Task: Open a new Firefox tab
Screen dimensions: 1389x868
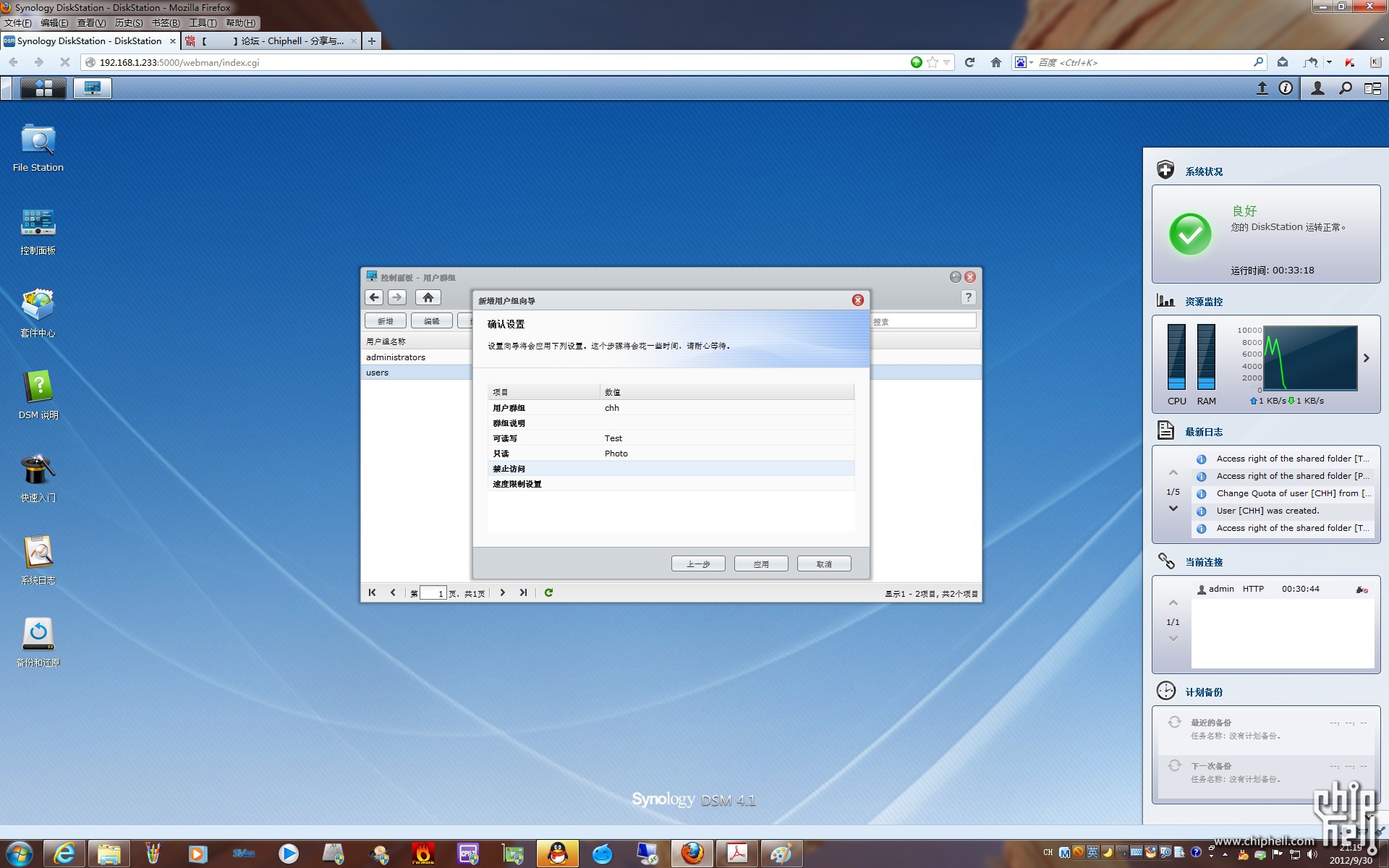Action: tap(371, 41)
